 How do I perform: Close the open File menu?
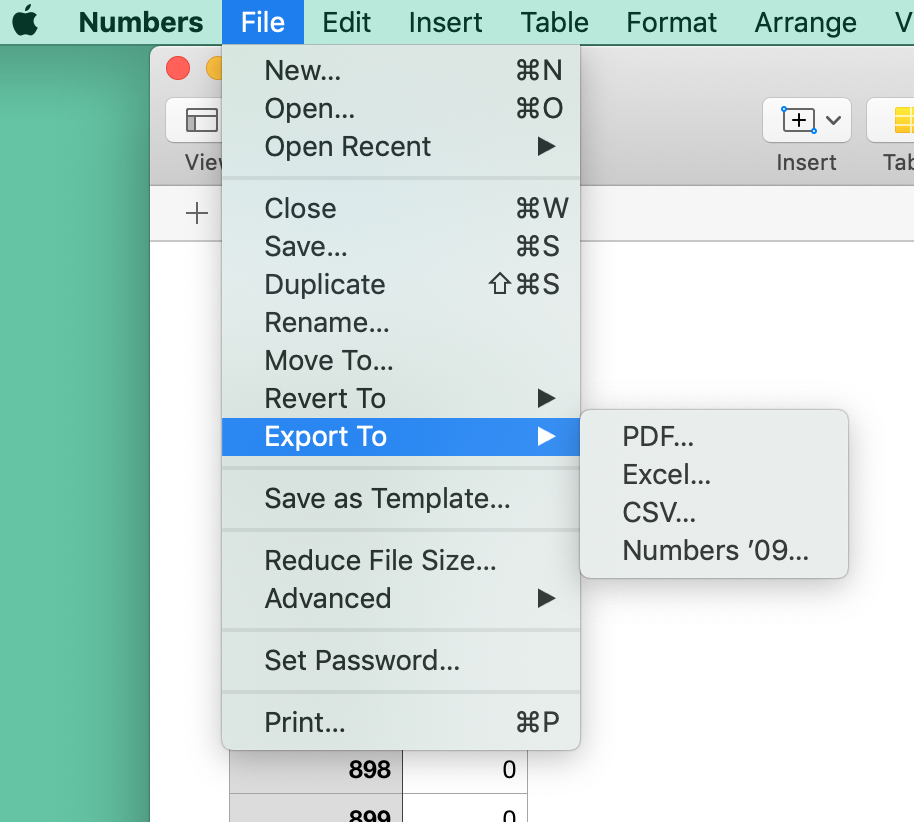262,22
